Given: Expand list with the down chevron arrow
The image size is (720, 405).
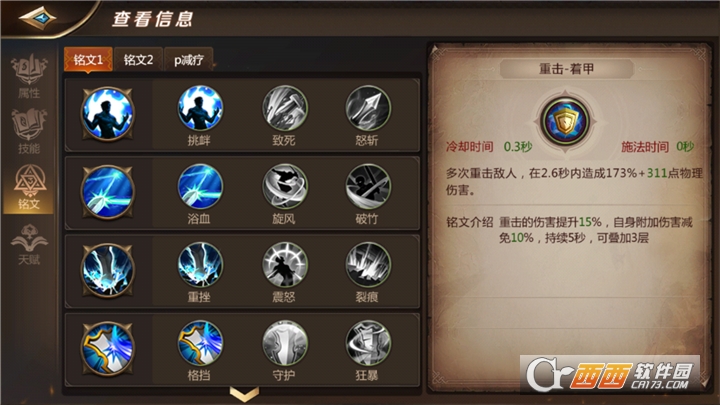Looking at the screenshot, I should (x=244, y=394).
